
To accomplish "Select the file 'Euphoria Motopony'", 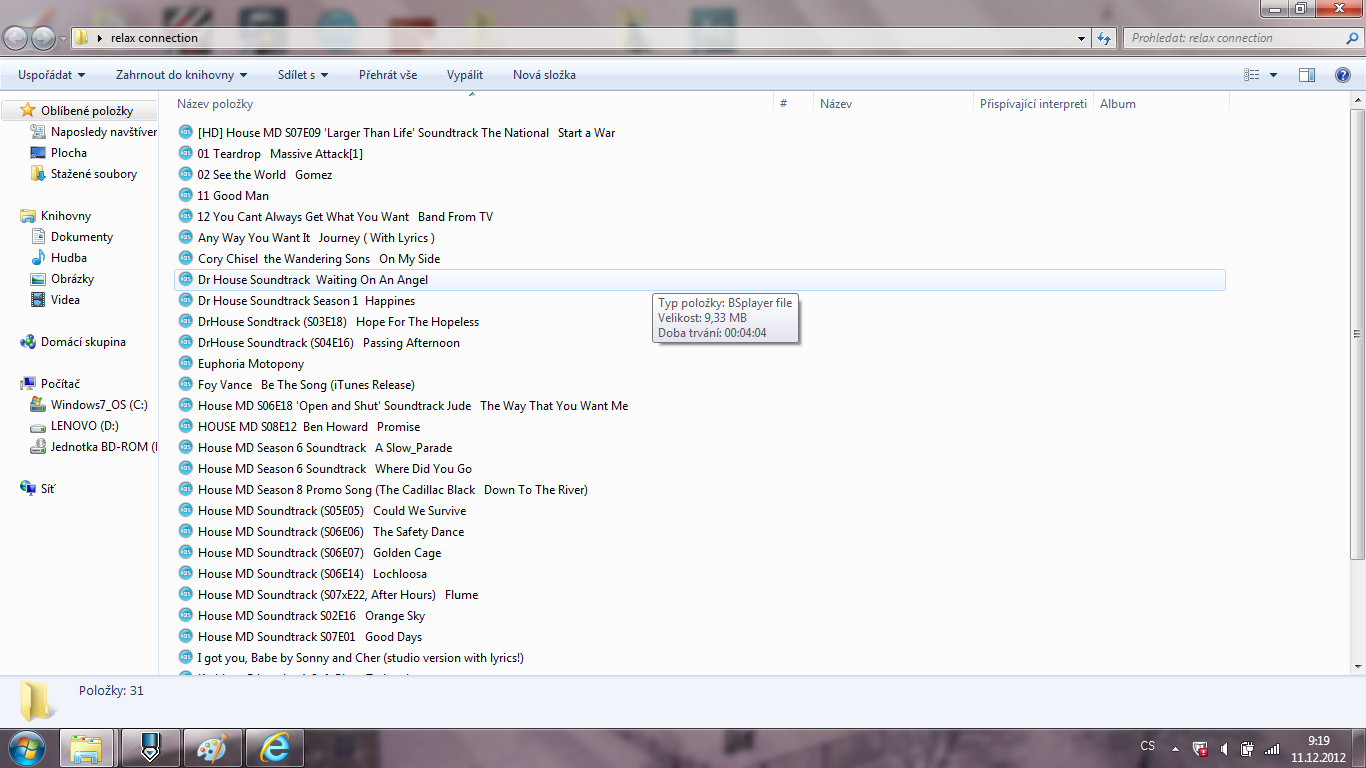I will coord(251,364).
